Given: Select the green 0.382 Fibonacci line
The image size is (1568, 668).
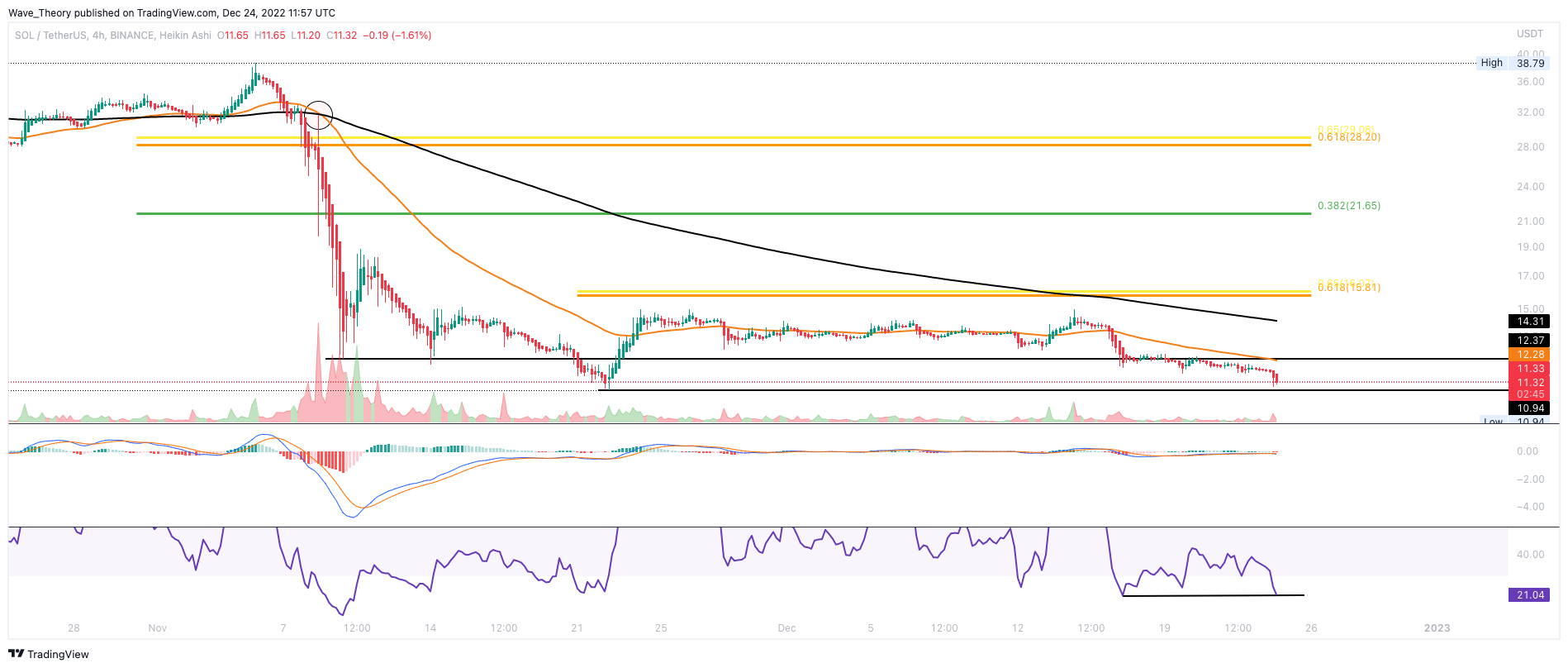Looking at the screenshot, I should pyautogui.click(x=724, y=213).
